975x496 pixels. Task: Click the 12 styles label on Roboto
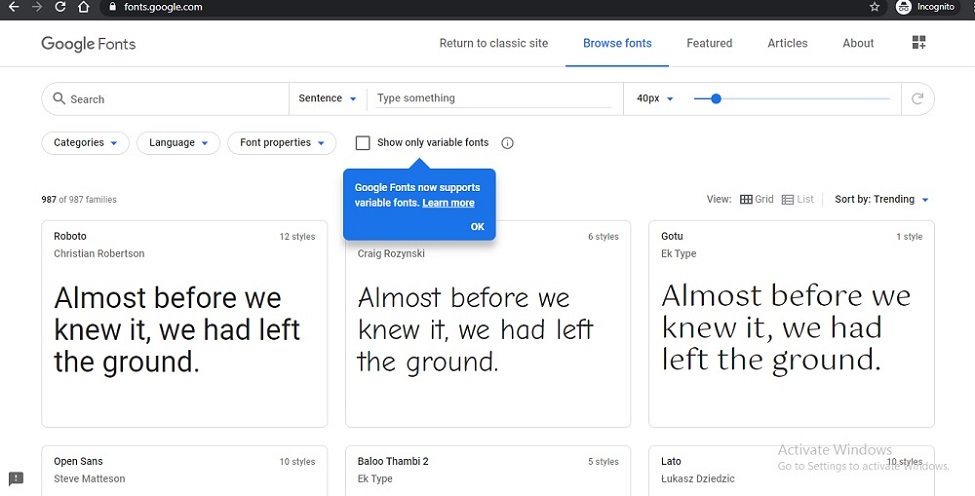click(297, 237)
